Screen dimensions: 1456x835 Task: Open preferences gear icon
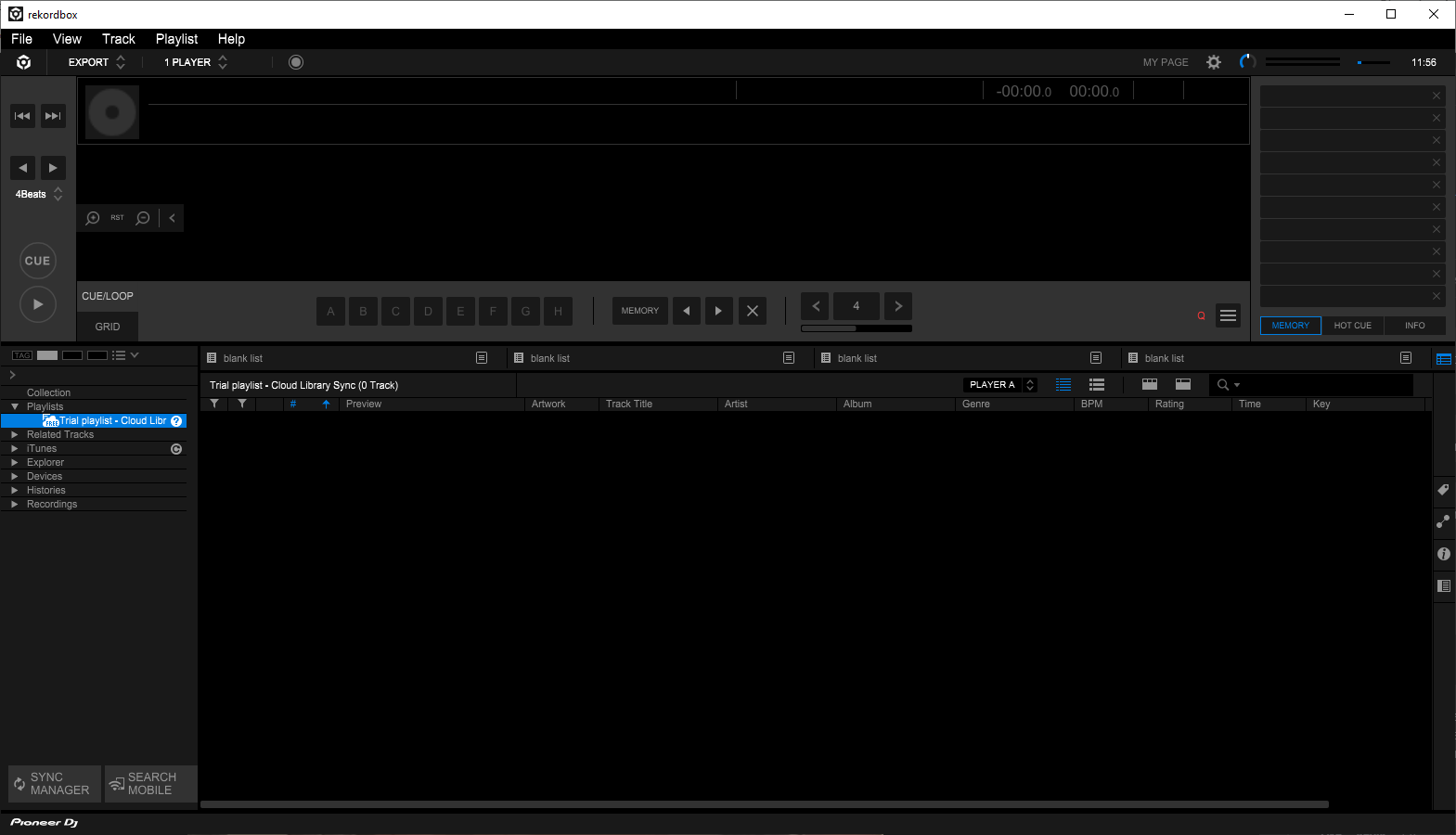click(x=1214, y=62)
